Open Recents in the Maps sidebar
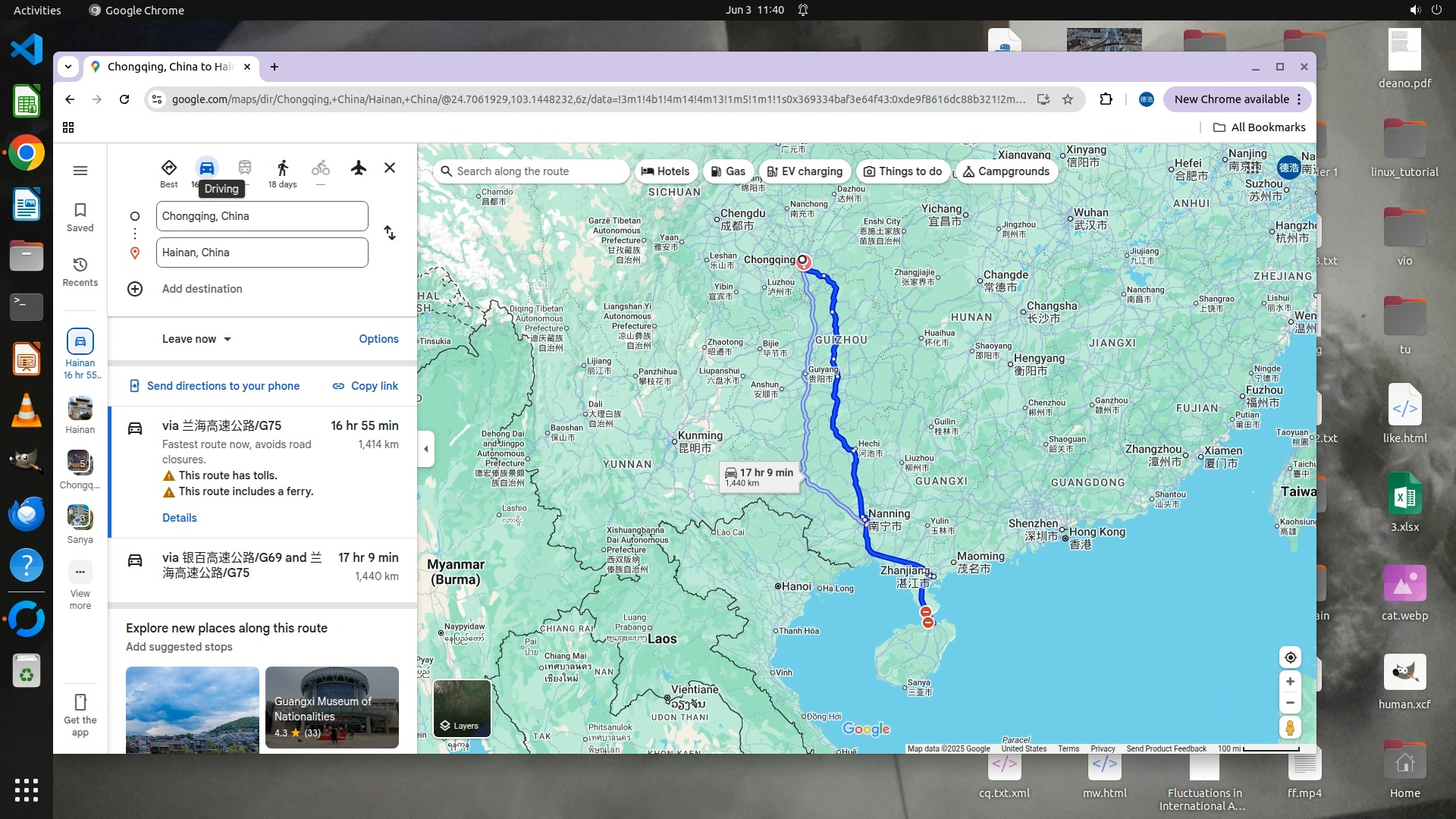The height and width of the screenshot is (819, 1456). point(80,271)
